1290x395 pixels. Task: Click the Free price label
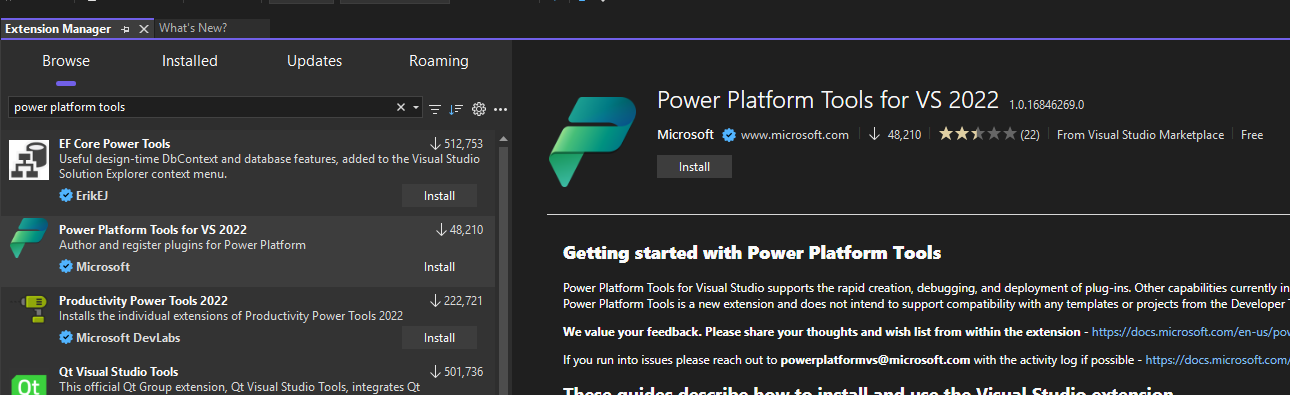pyautogui.click(x=1252, y=135)
